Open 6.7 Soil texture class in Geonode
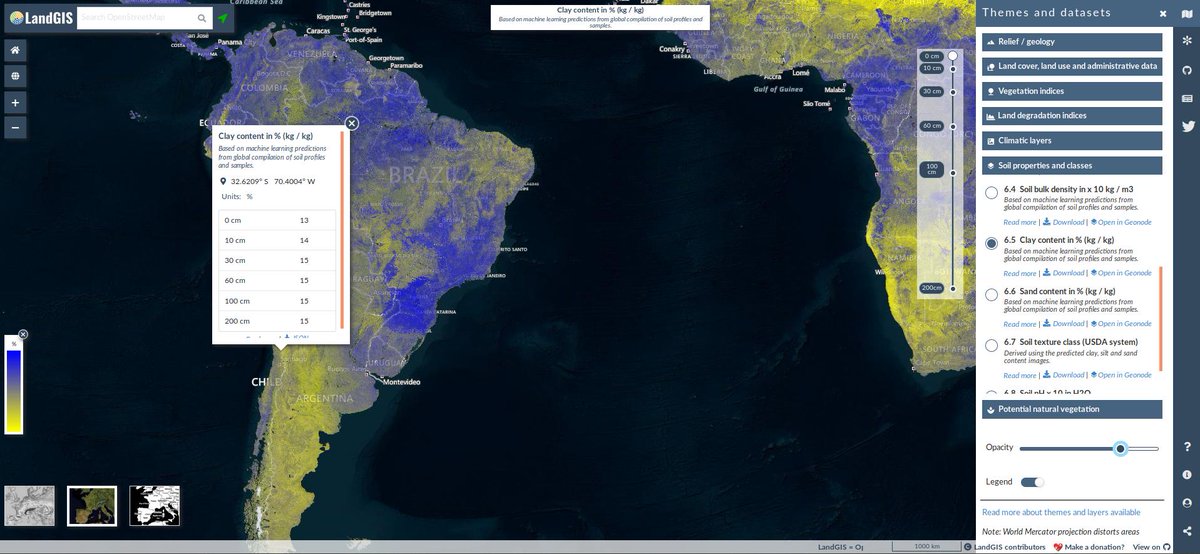The image size is (1200, 554). click(1119, 375)
